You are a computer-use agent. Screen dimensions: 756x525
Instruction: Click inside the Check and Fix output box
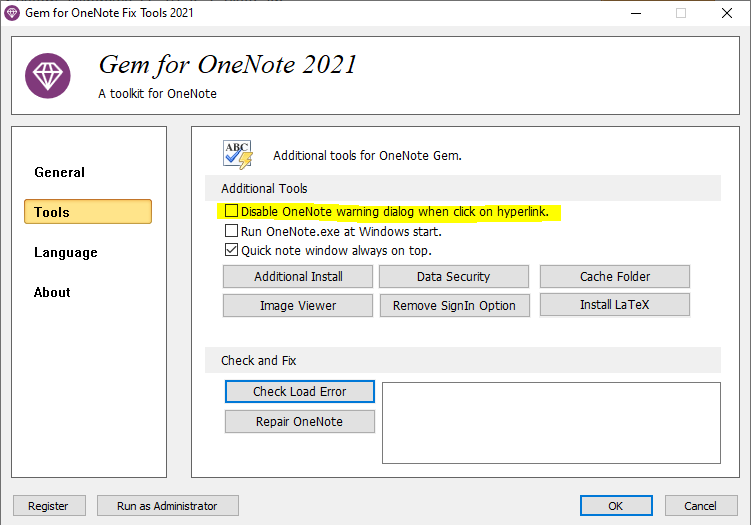[551, 423]
